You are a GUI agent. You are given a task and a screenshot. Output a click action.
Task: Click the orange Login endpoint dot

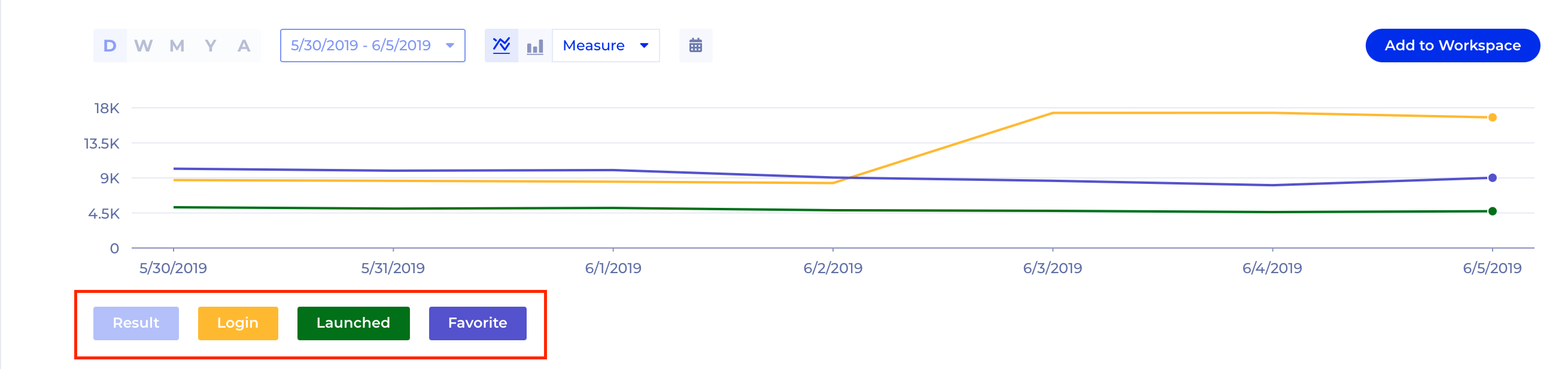[1492, 117]
